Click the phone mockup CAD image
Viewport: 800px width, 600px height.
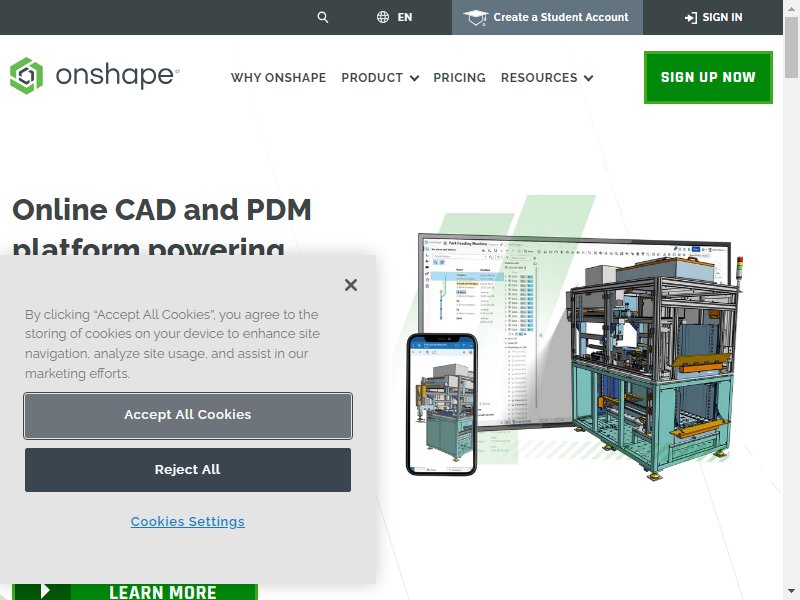pos(442,404)
